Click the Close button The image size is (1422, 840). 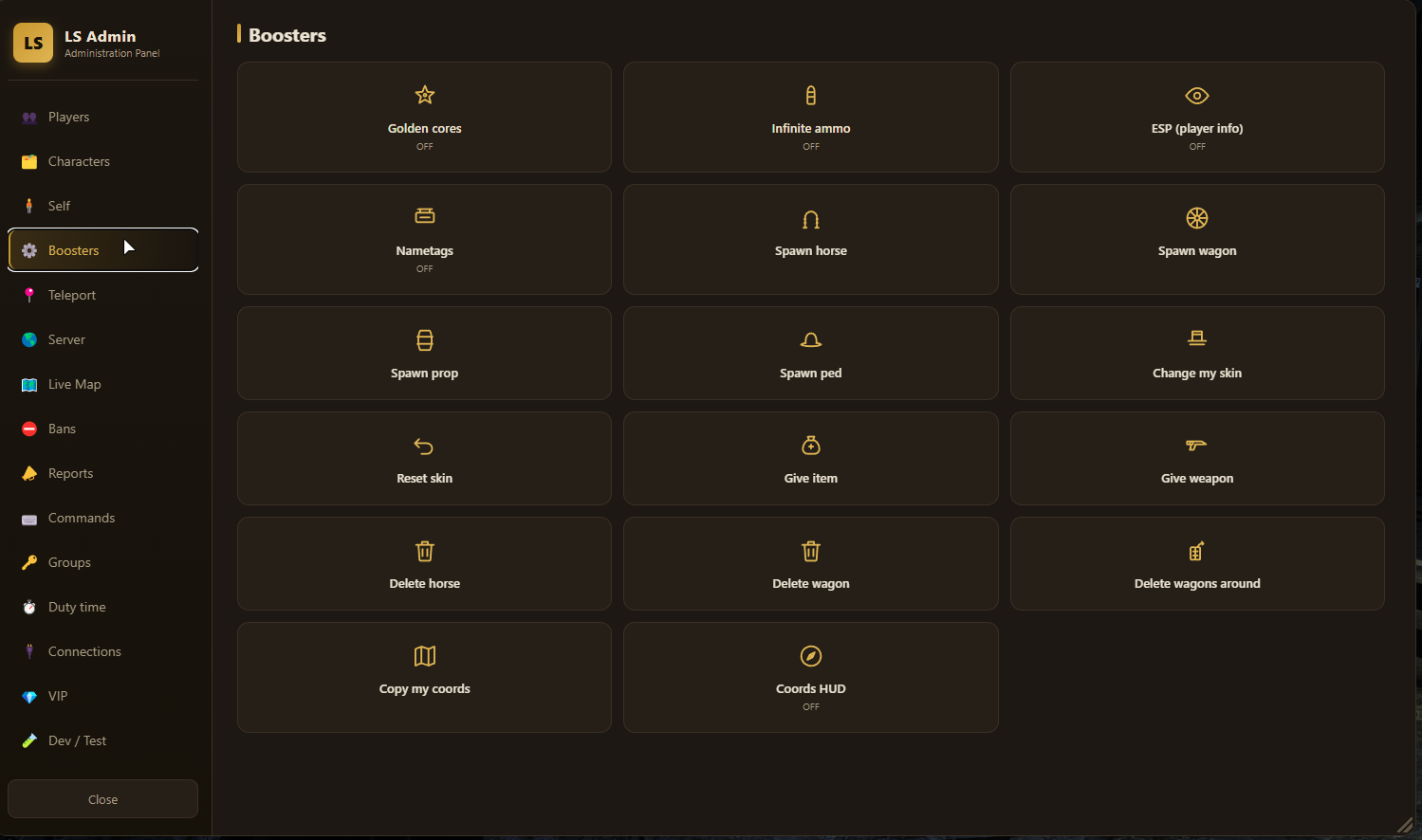coord(102,799)
